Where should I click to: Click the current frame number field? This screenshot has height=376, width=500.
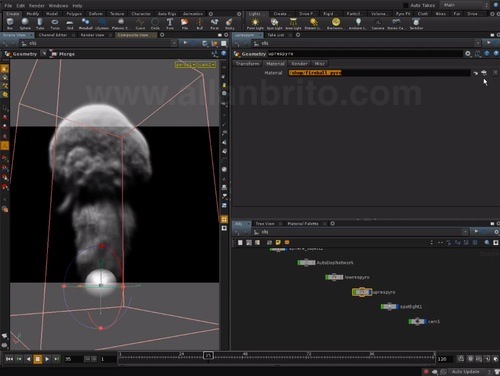click(x=73, y=359)
